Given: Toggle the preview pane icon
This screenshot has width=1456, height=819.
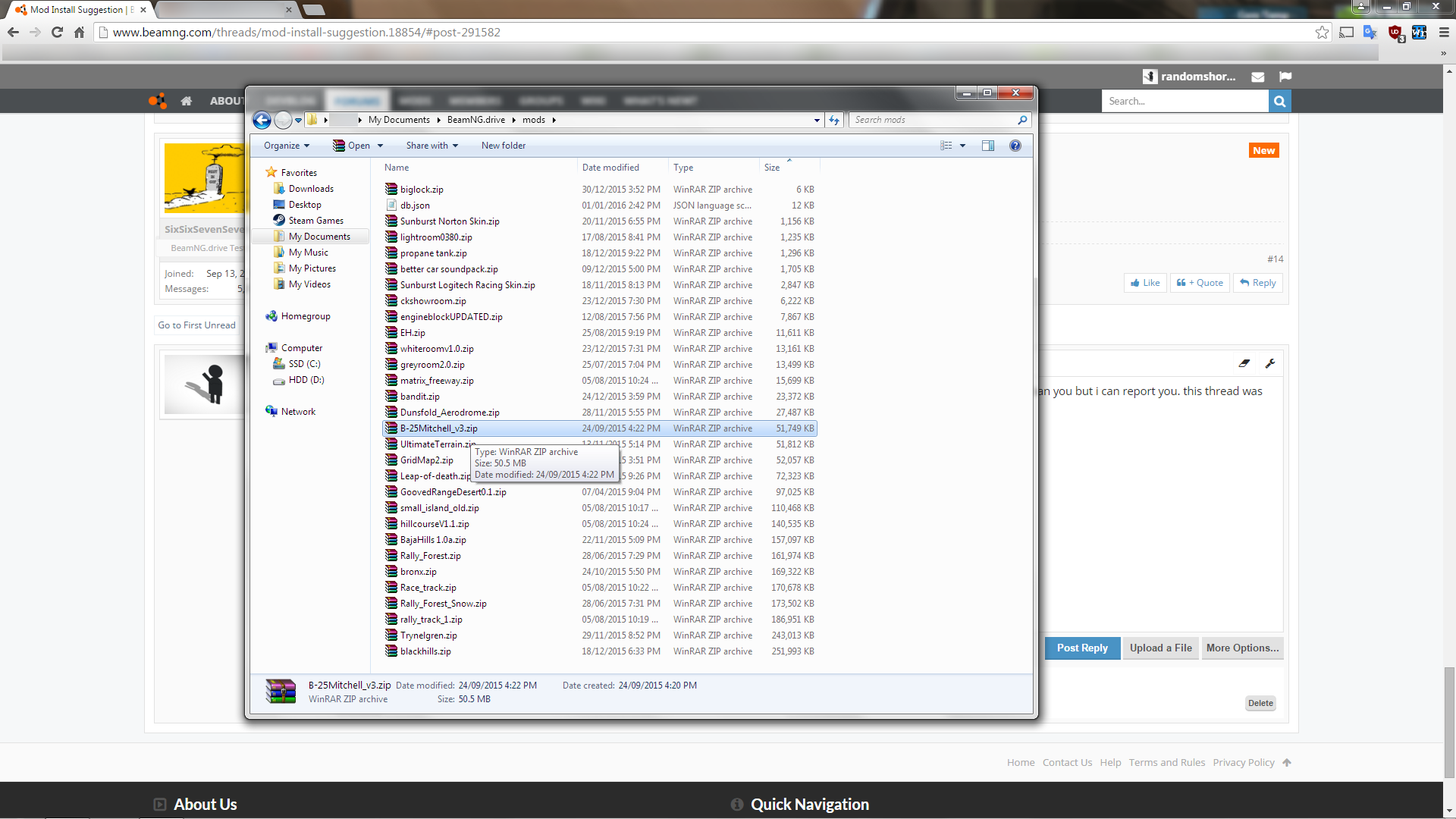Looking at the screenshot, I should click(988, 146).
